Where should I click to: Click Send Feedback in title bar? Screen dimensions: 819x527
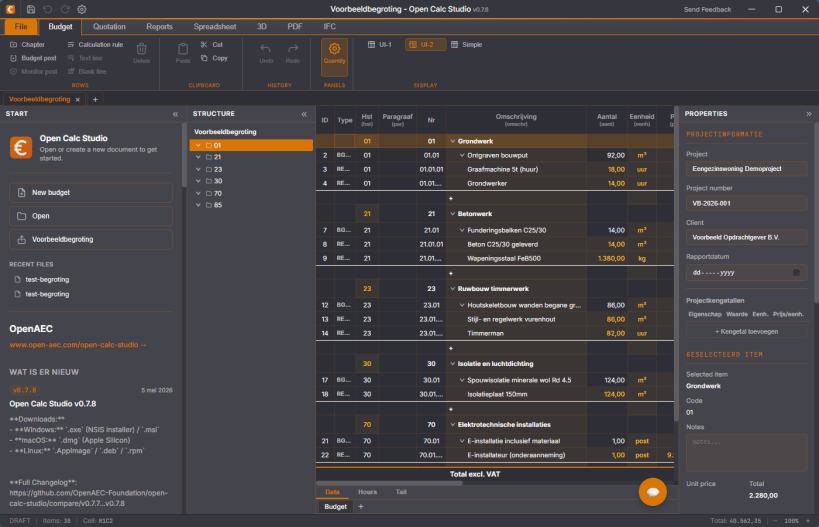click(707, 9)
